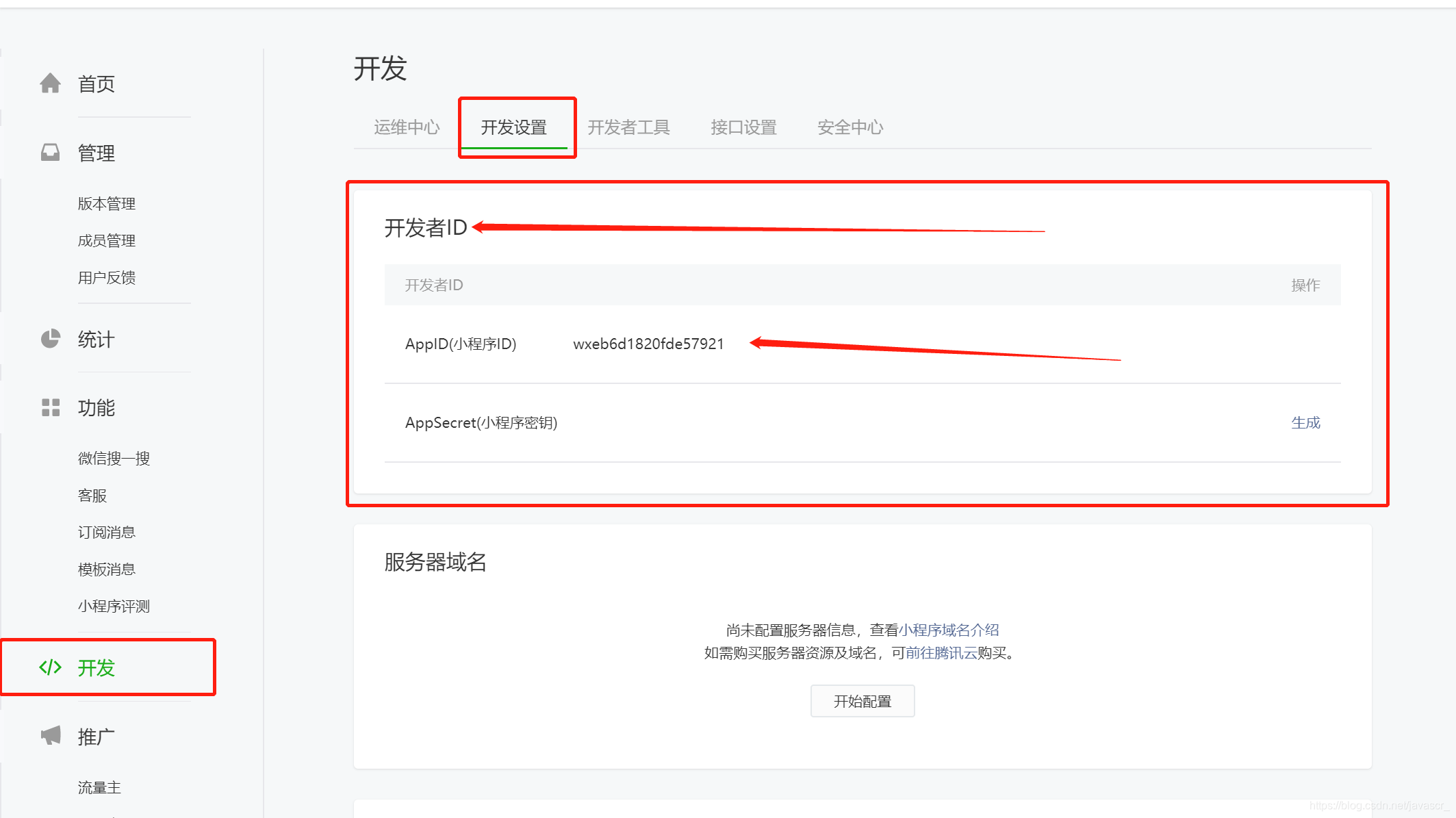Click the home icon beside 首页

click(x=50, y=83)
